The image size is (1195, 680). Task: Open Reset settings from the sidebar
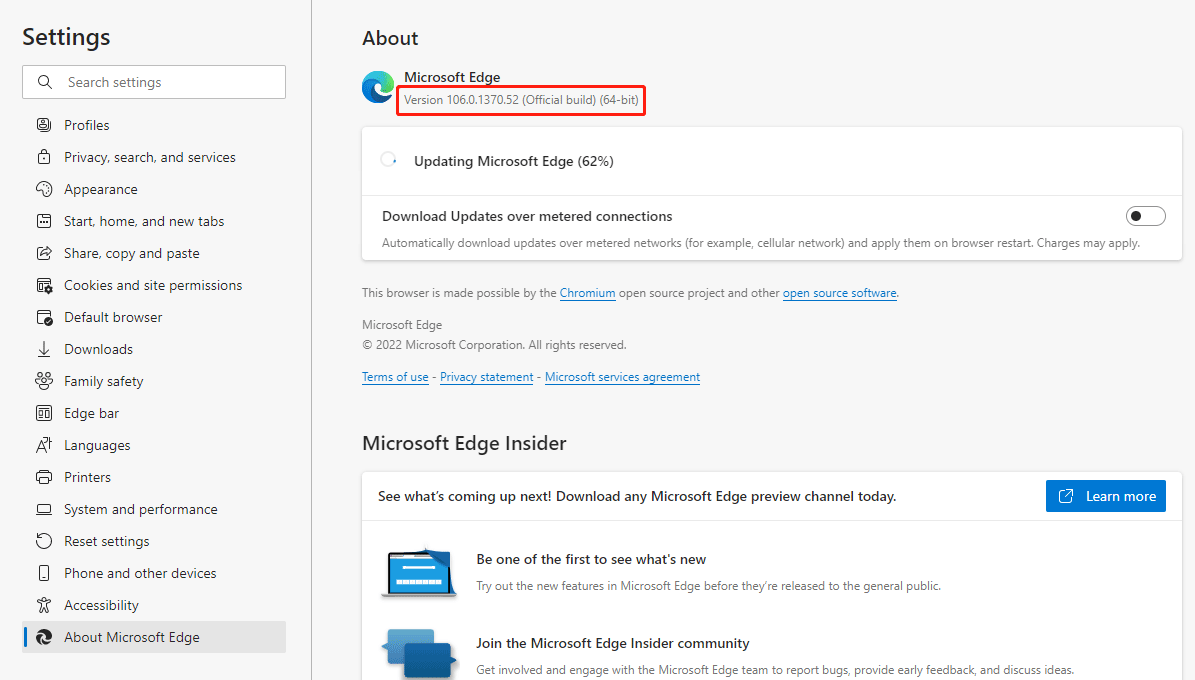tap(41, 540)
